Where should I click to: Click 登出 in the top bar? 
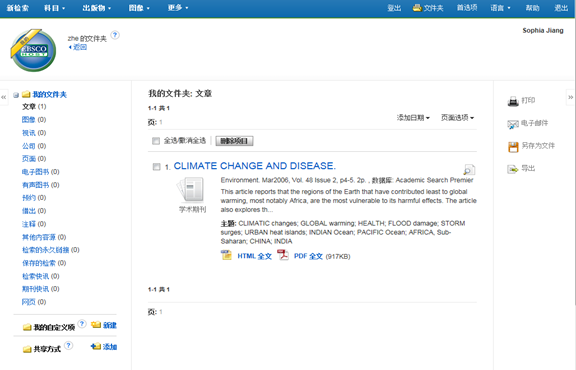coord(394,8)
